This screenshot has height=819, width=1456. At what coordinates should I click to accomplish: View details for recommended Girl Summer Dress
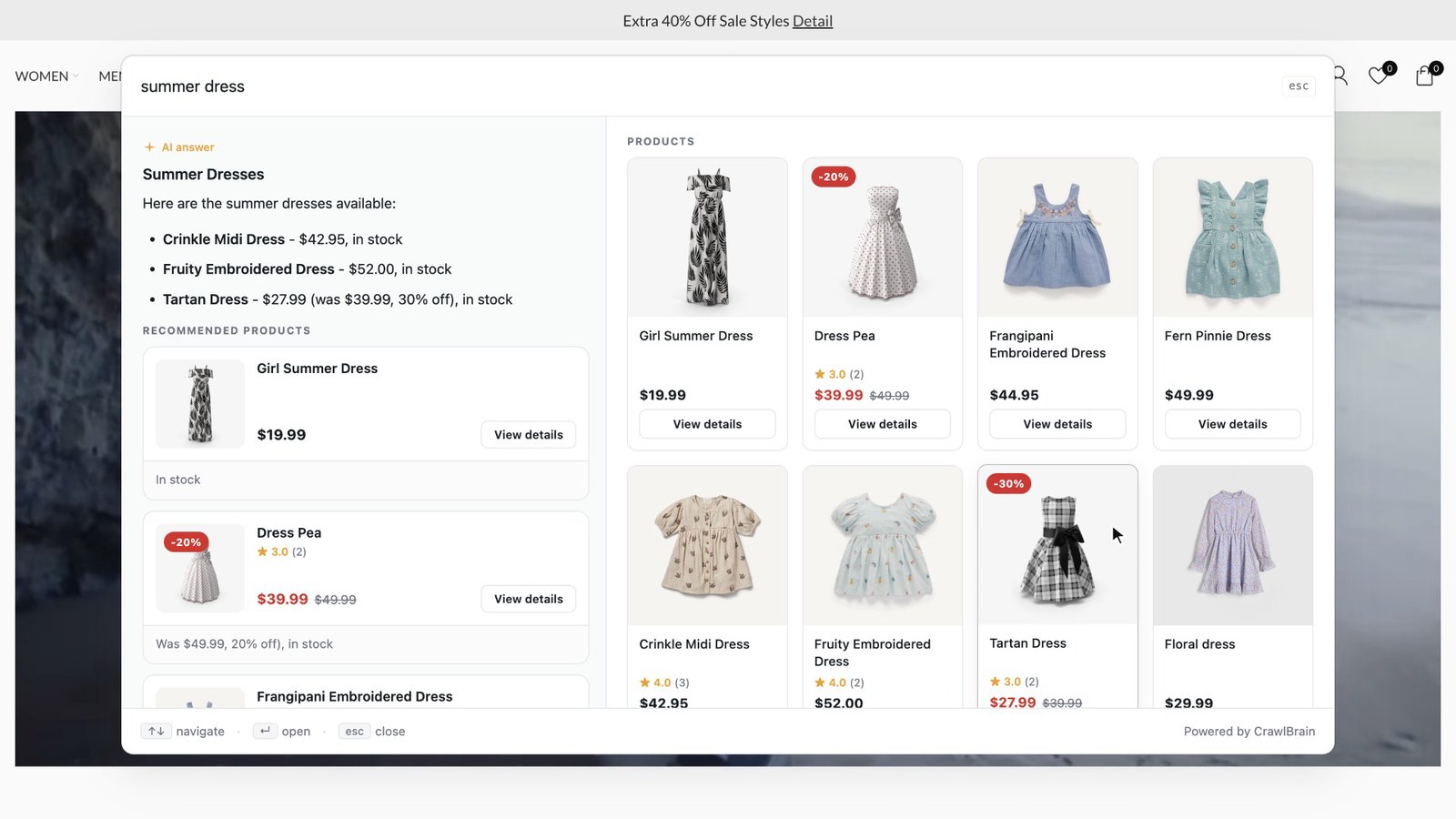529,435
